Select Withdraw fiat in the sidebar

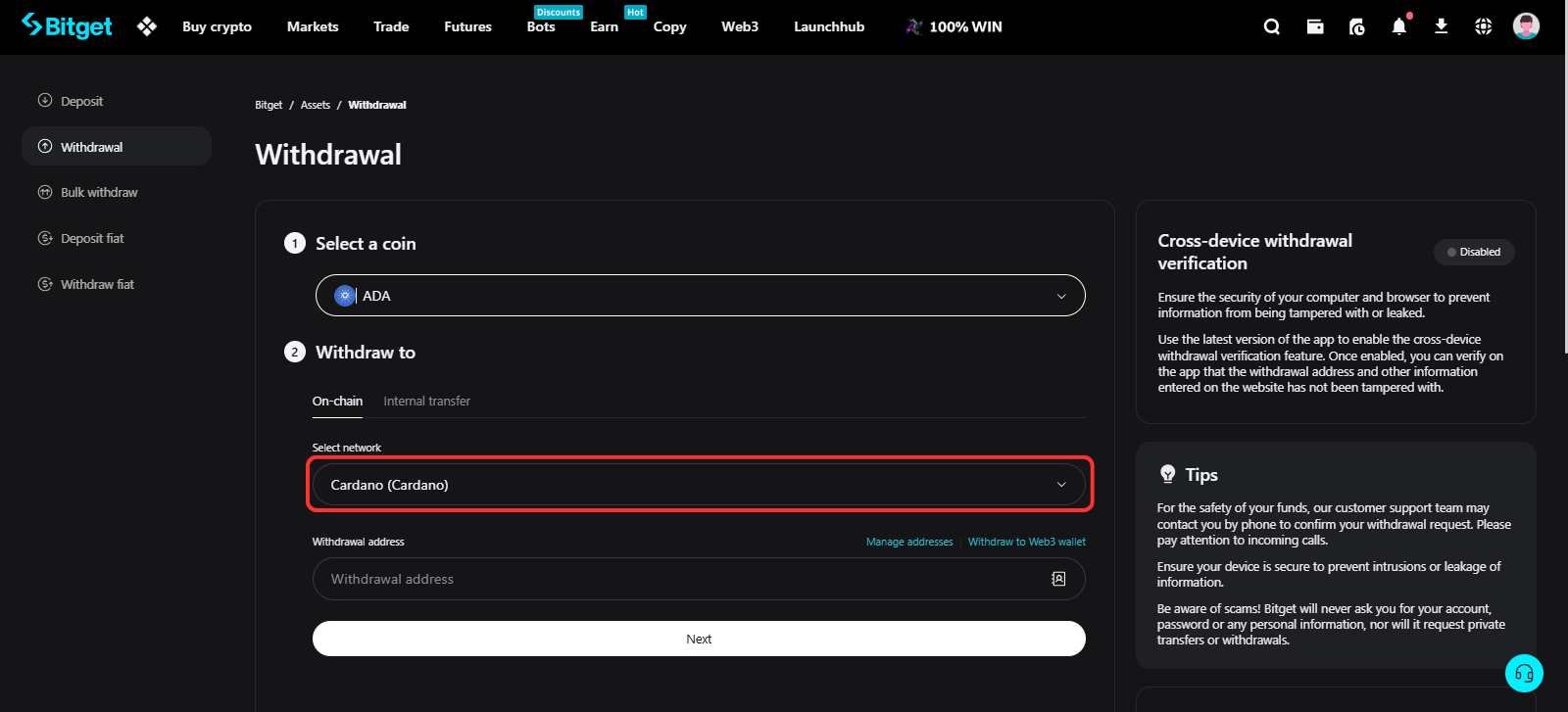coord(97,284)
